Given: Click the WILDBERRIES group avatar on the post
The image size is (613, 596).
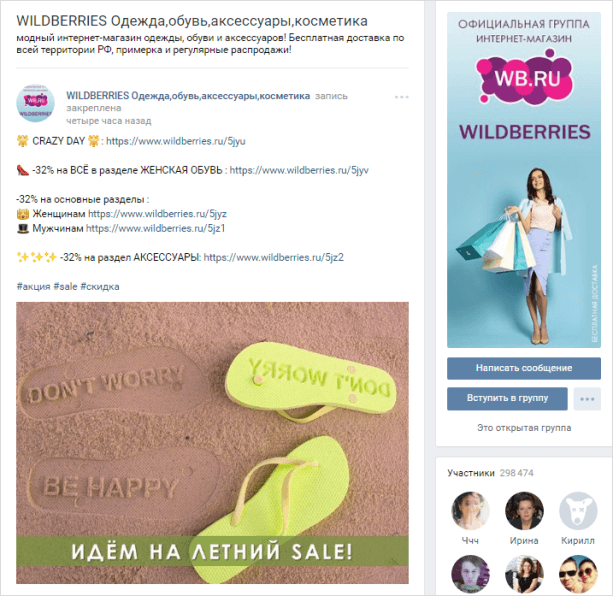Looking at the screenshot, I should (x=35, y=103).
